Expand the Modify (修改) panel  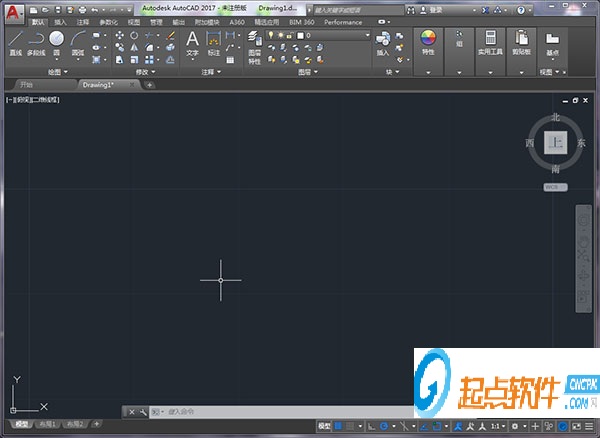(x=145, y=72)
